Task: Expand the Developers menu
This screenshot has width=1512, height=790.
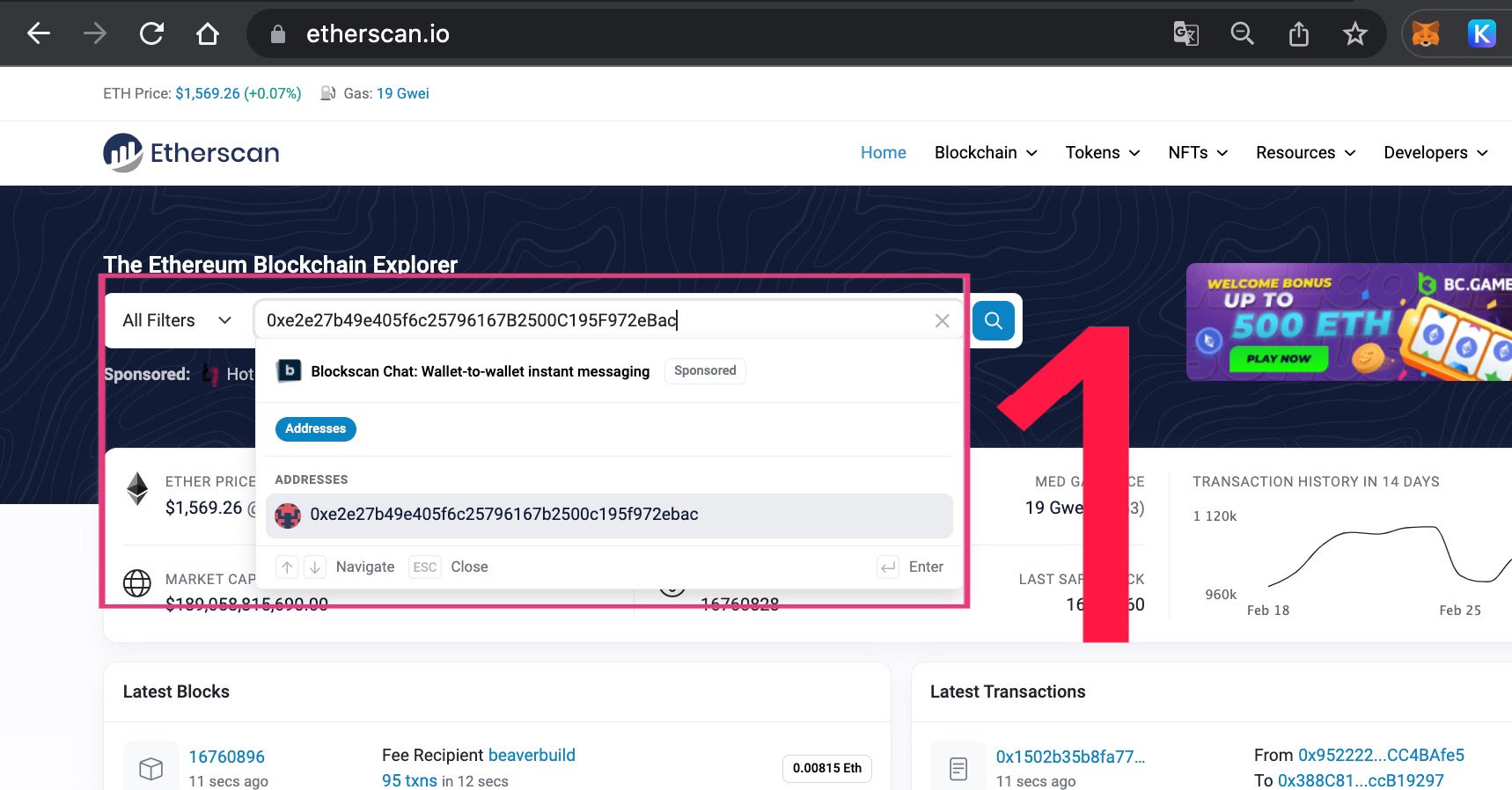Action: point(1435,153)
